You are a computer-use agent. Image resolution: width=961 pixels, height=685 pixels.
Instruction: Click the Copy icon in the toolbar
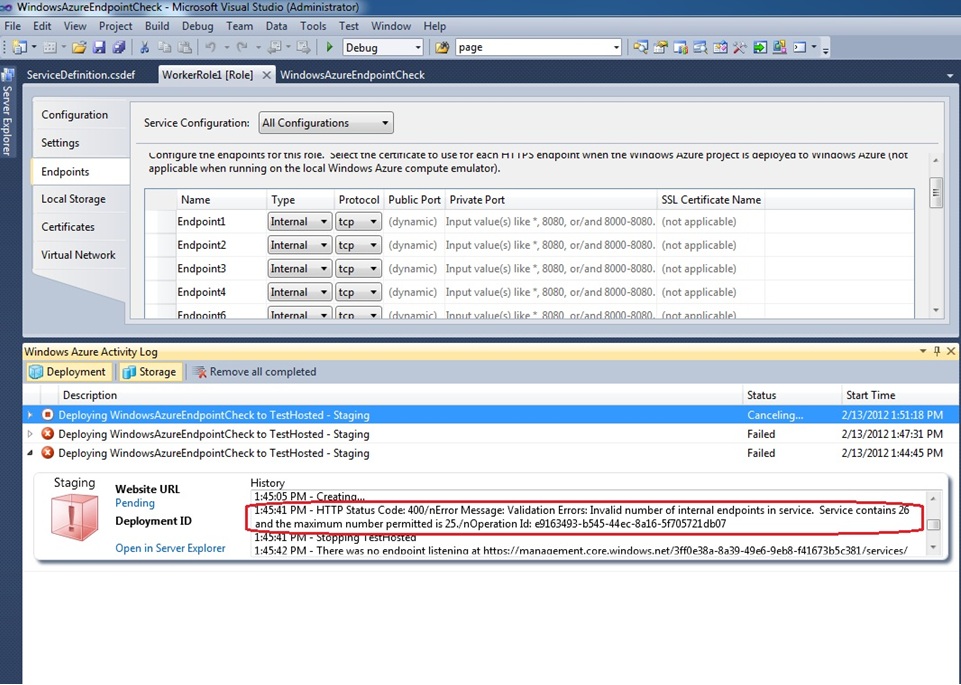164,47
